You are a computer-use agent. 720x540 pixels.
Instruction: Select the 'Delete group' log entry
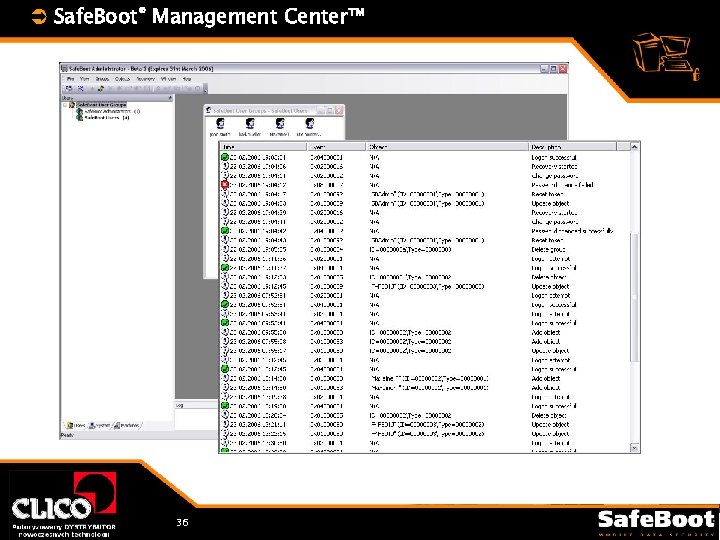425,249
